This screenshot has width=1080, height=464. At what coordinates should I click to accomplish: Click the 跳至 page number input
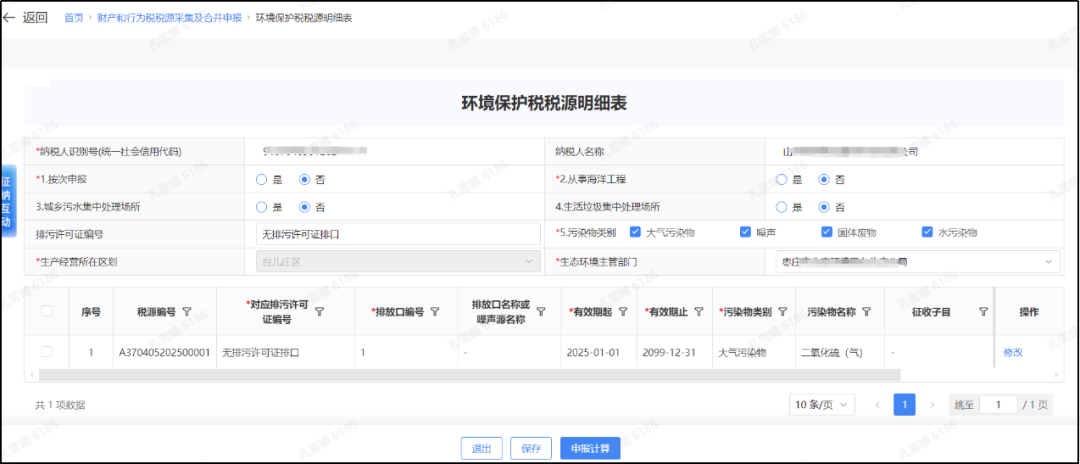coord(998,405)
